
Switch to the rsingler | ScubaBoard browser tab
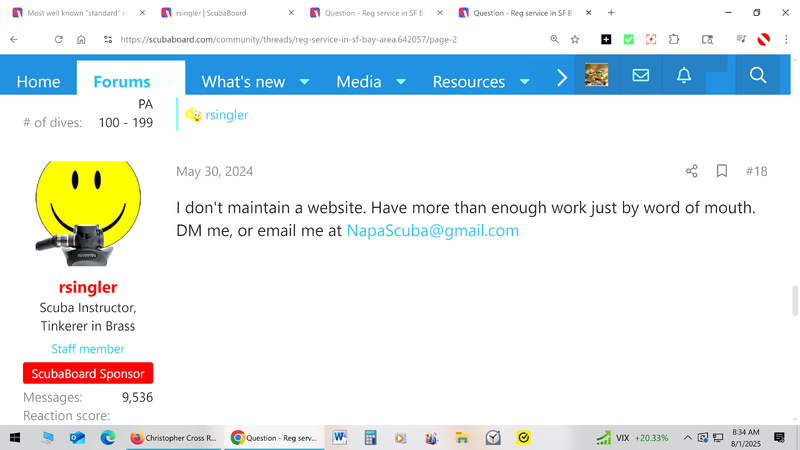[x=225, y=13]
